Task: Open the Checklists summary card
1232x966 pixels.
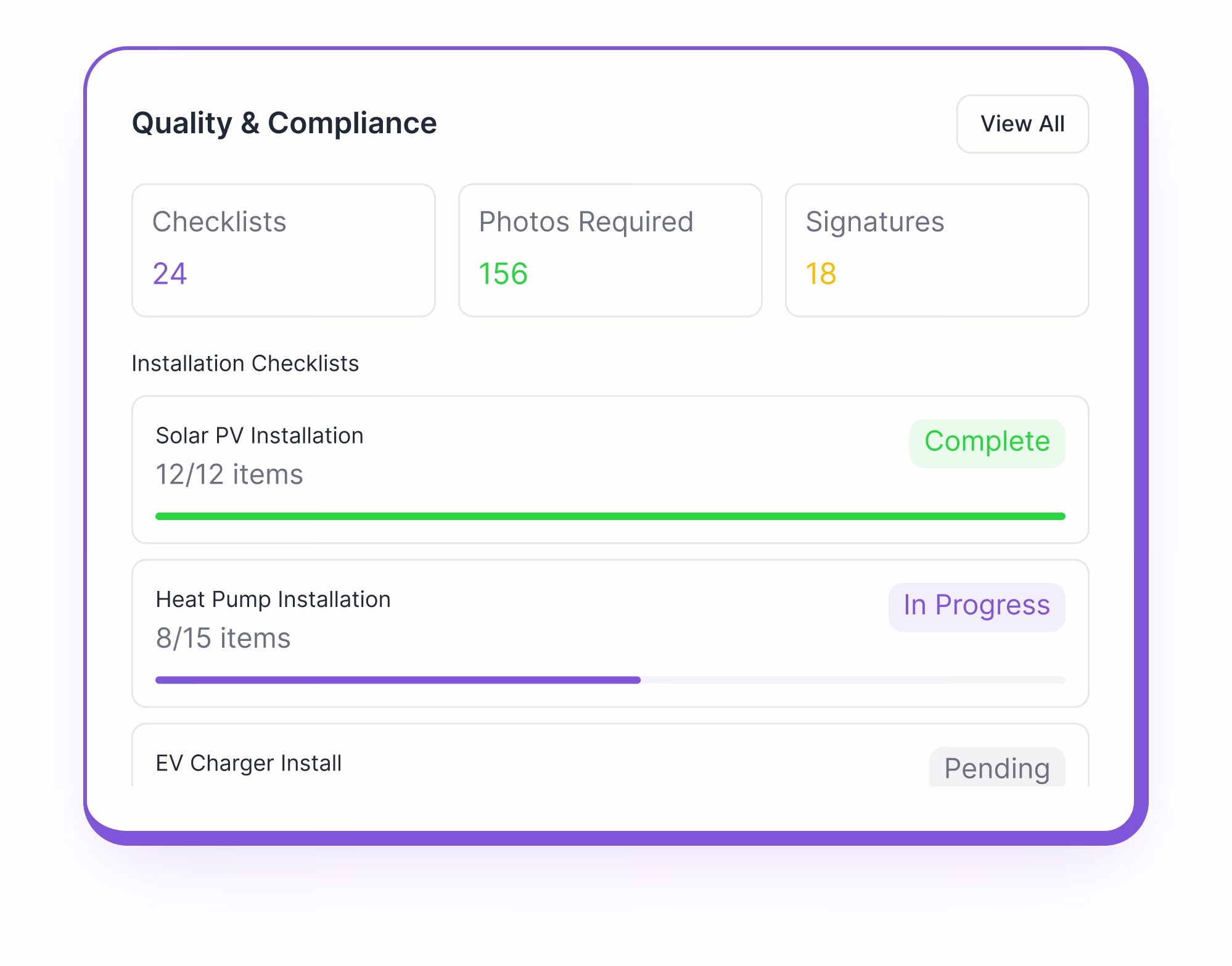Action: coord(284,250)
